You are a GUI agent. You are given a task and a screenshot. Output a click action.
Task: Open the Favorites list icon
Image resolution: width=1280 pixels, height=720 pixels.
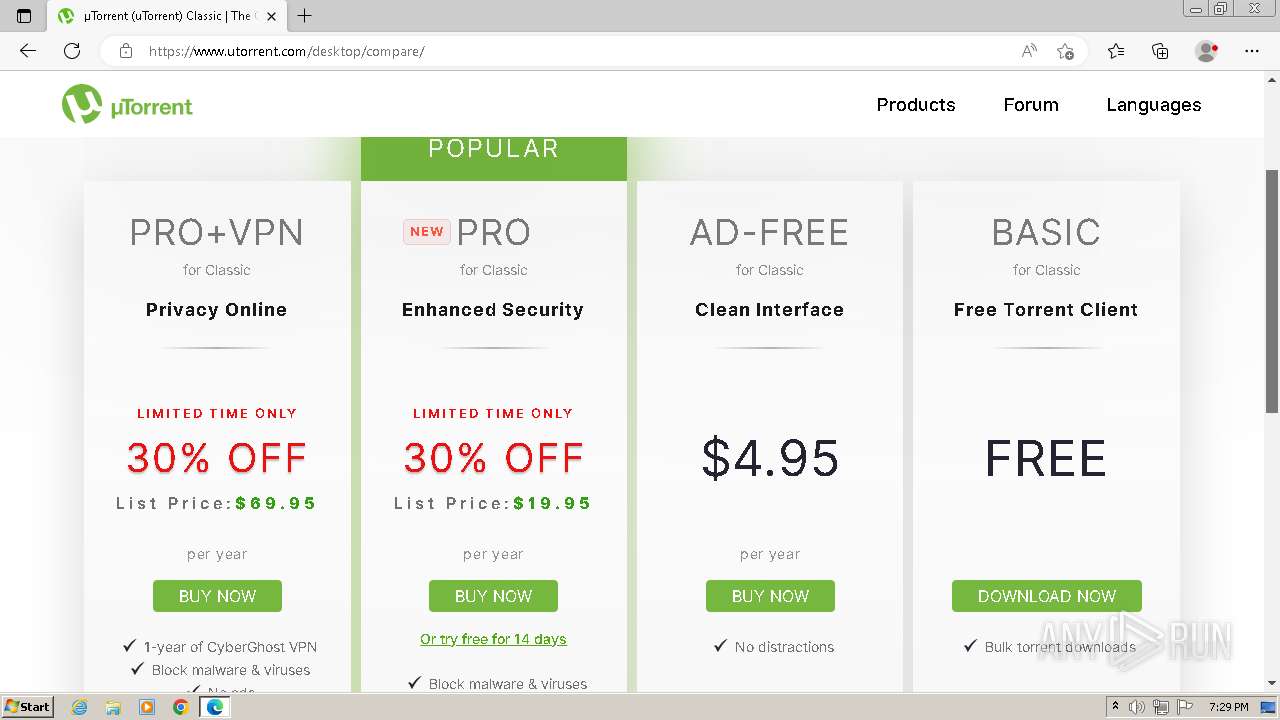1116,51
